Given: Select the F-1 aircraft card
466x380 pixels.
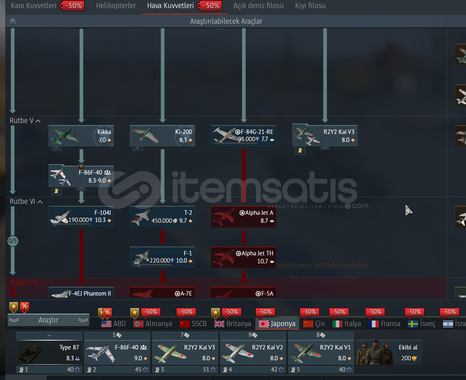Looking at the screenshot, I should point(162,257).
